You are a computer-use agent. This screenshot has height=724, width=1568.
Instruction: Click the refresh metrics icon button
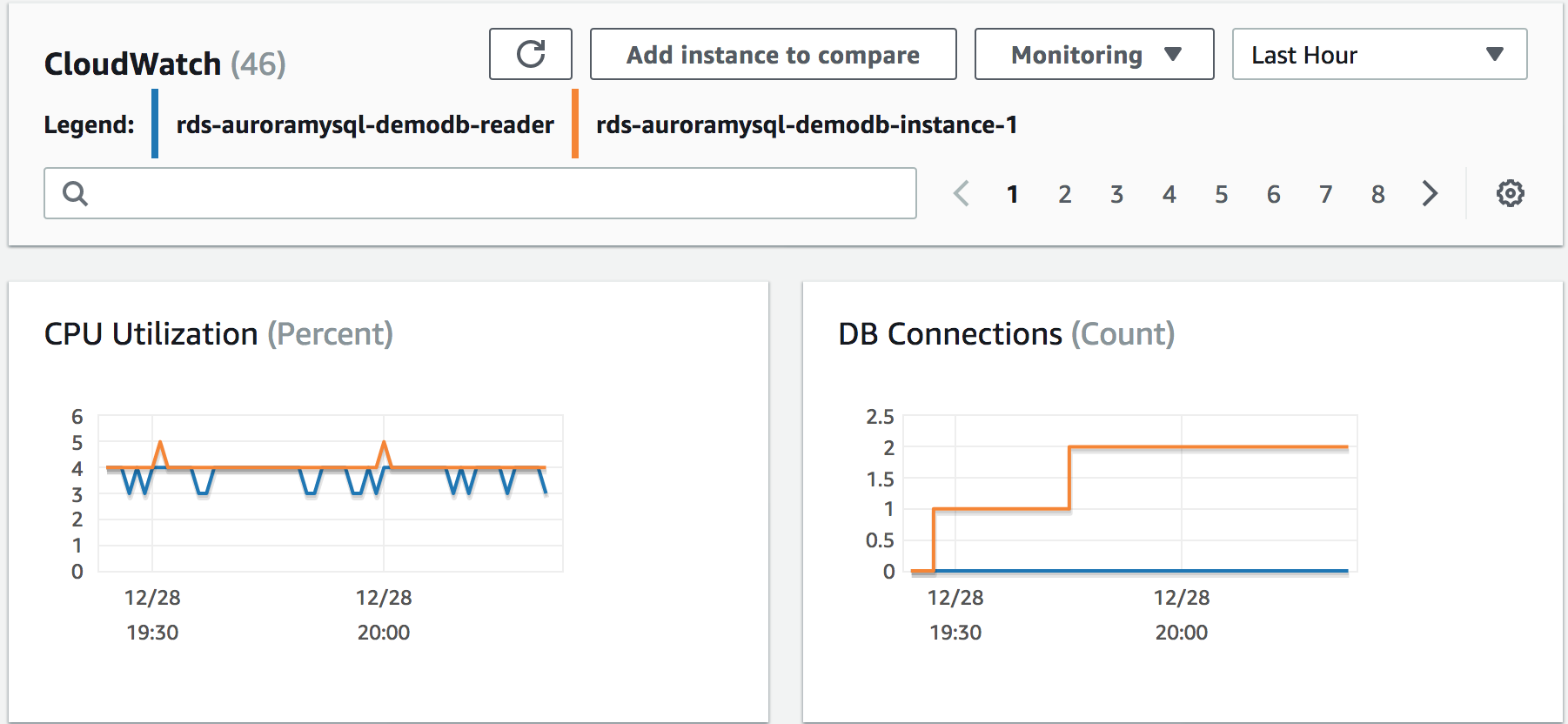pos(531,54)
